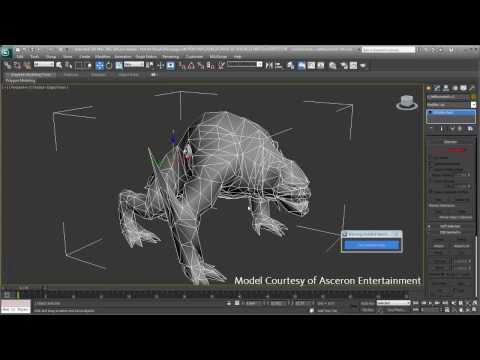Click the time slider above the trackbar

[x=23, y=287]
